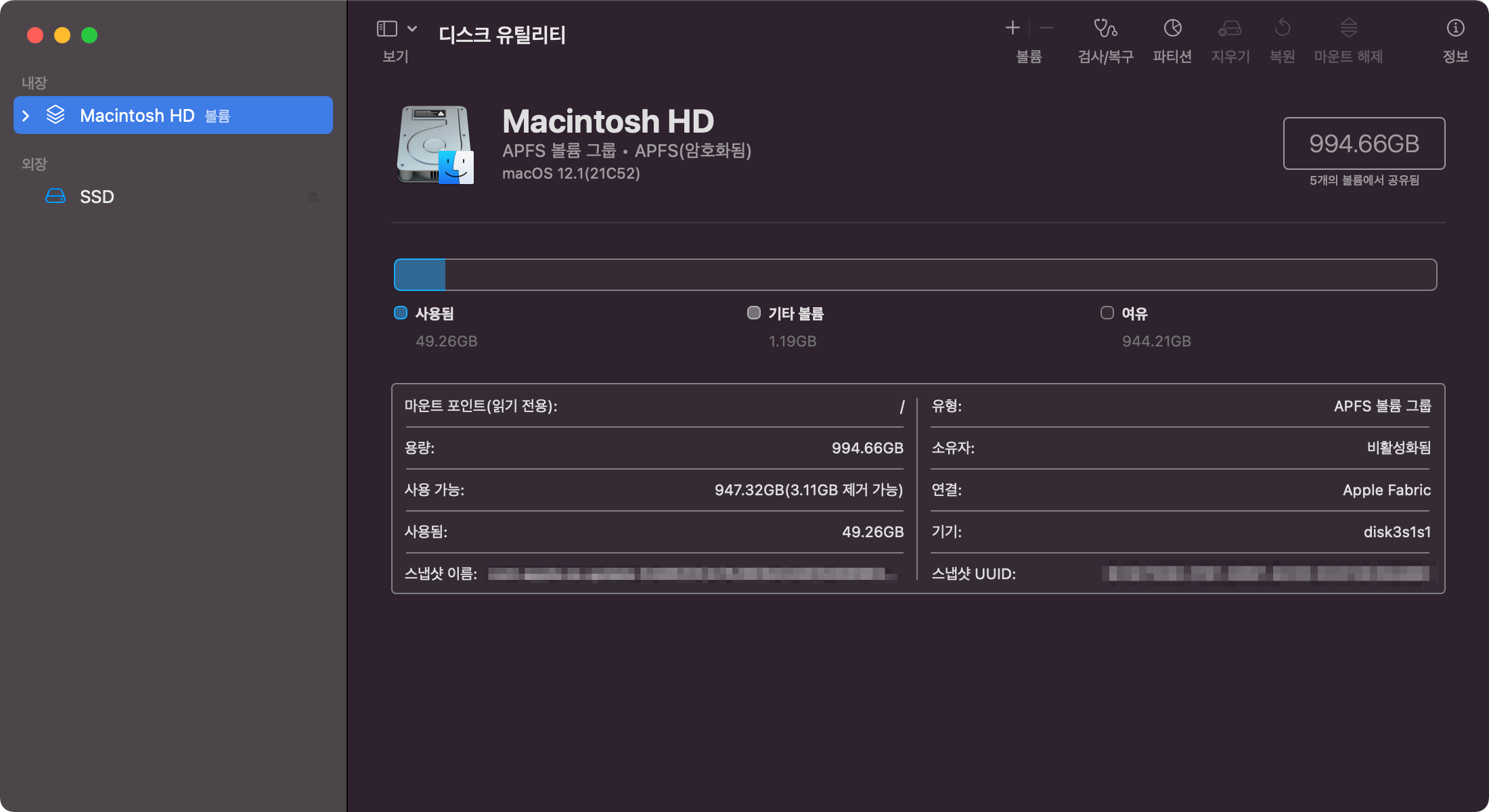
Task: Open the Partition pie chart tool
Action: [x=1172, y=28]
